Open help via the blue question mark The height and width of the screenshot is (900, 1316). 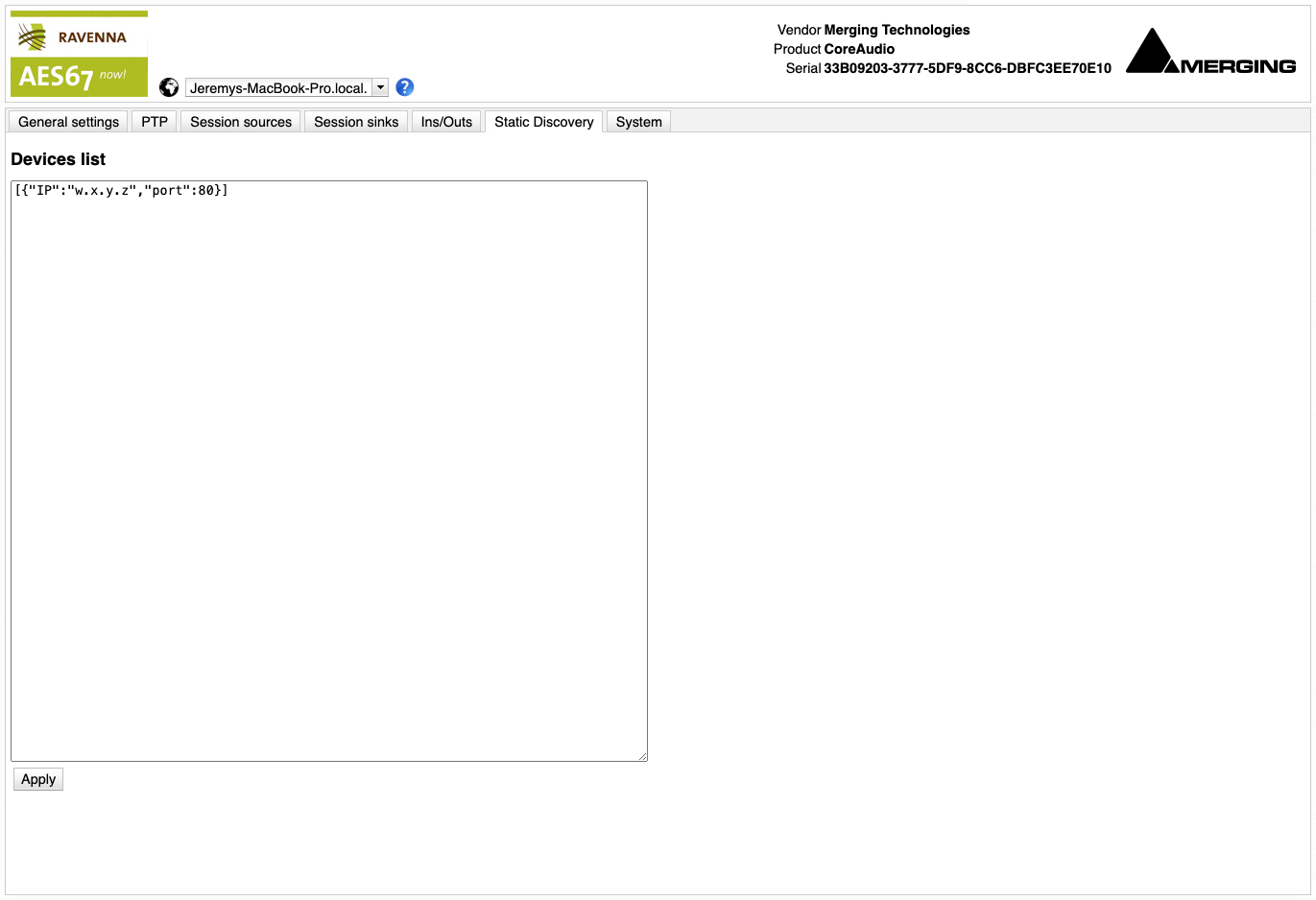click(x=405, y=87)
